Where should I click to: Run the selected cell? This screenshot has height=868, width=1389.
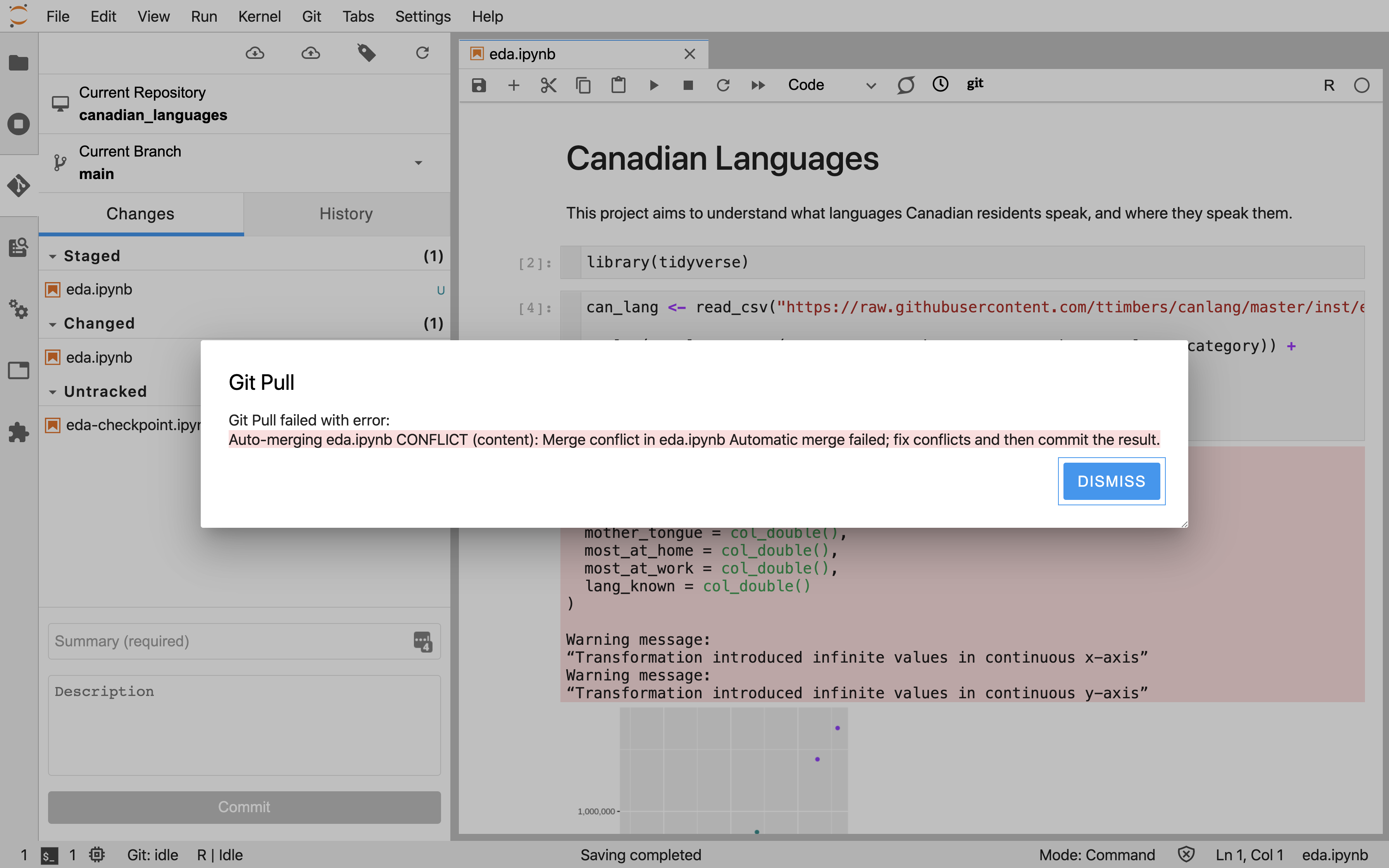click(x=653, y=86)
